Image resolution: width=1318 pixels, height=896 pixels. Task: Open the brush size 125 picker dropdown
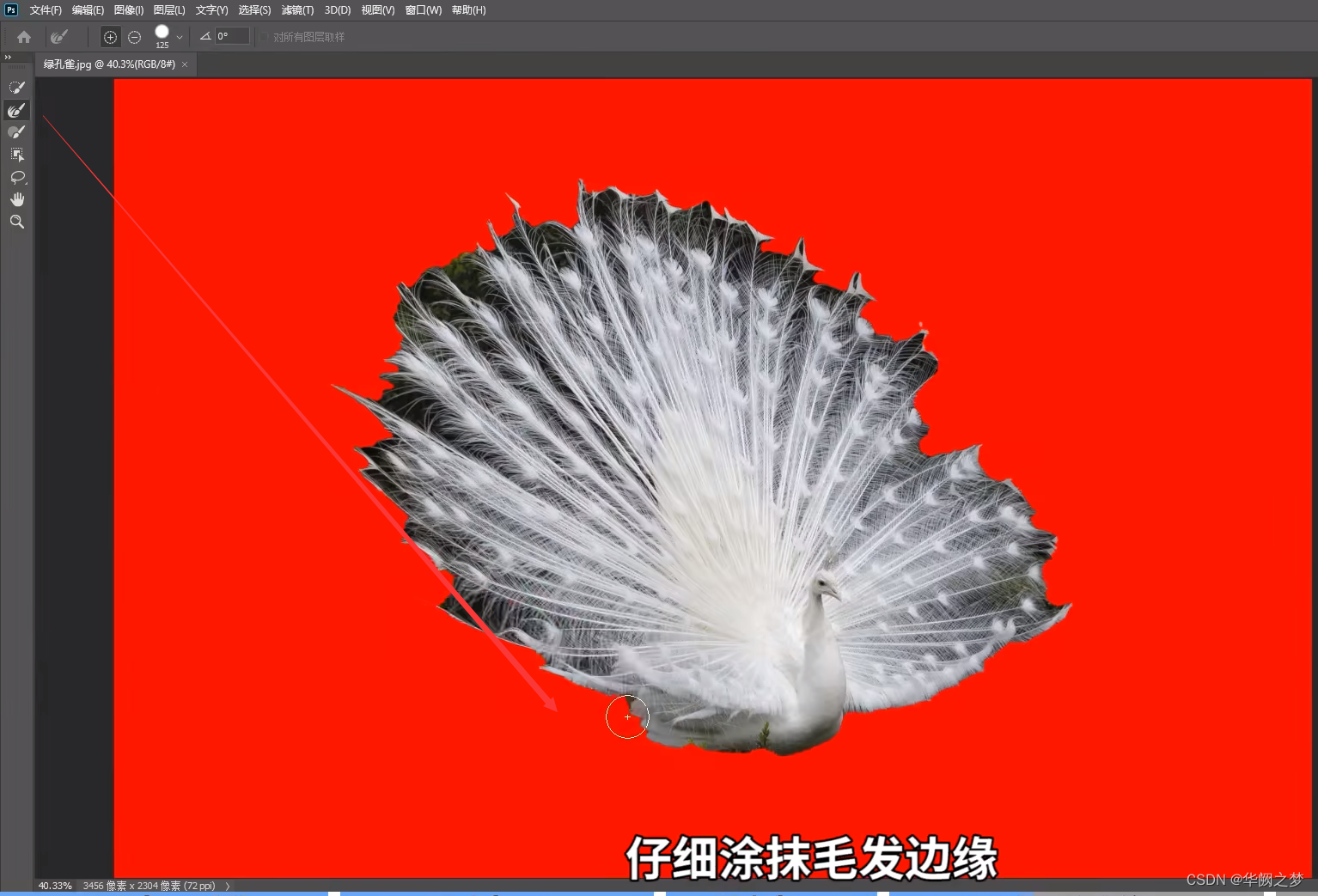click(x=180, y=38)
